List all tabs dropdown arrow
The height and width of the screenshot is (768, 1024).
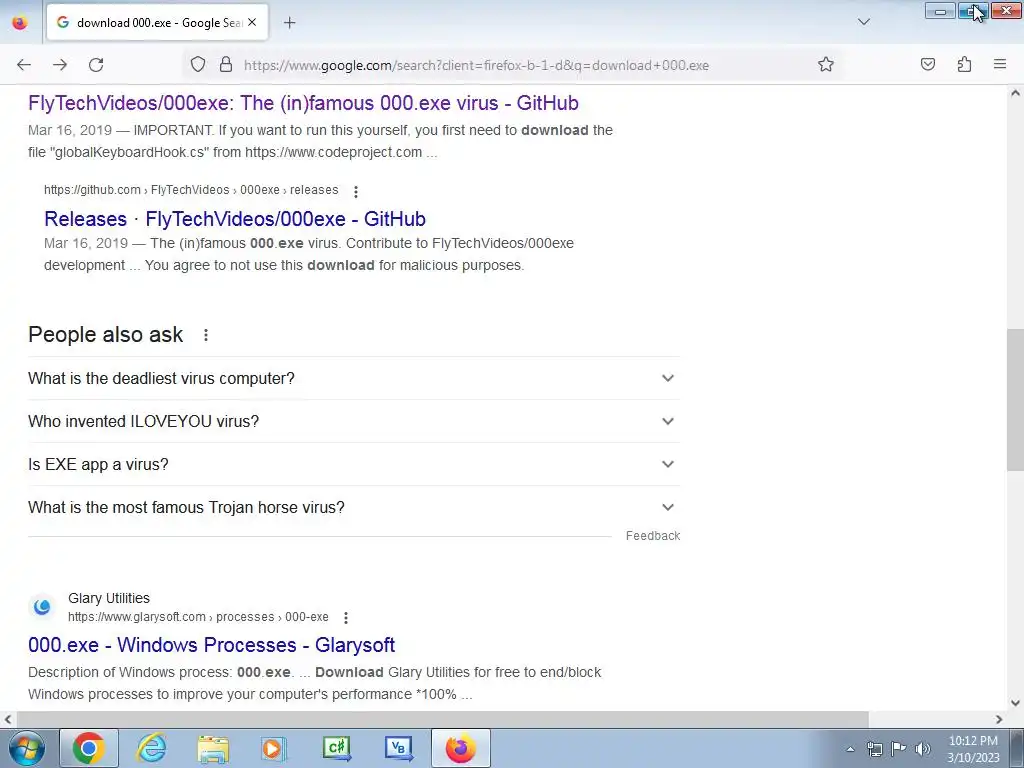(x=864, y=22)
